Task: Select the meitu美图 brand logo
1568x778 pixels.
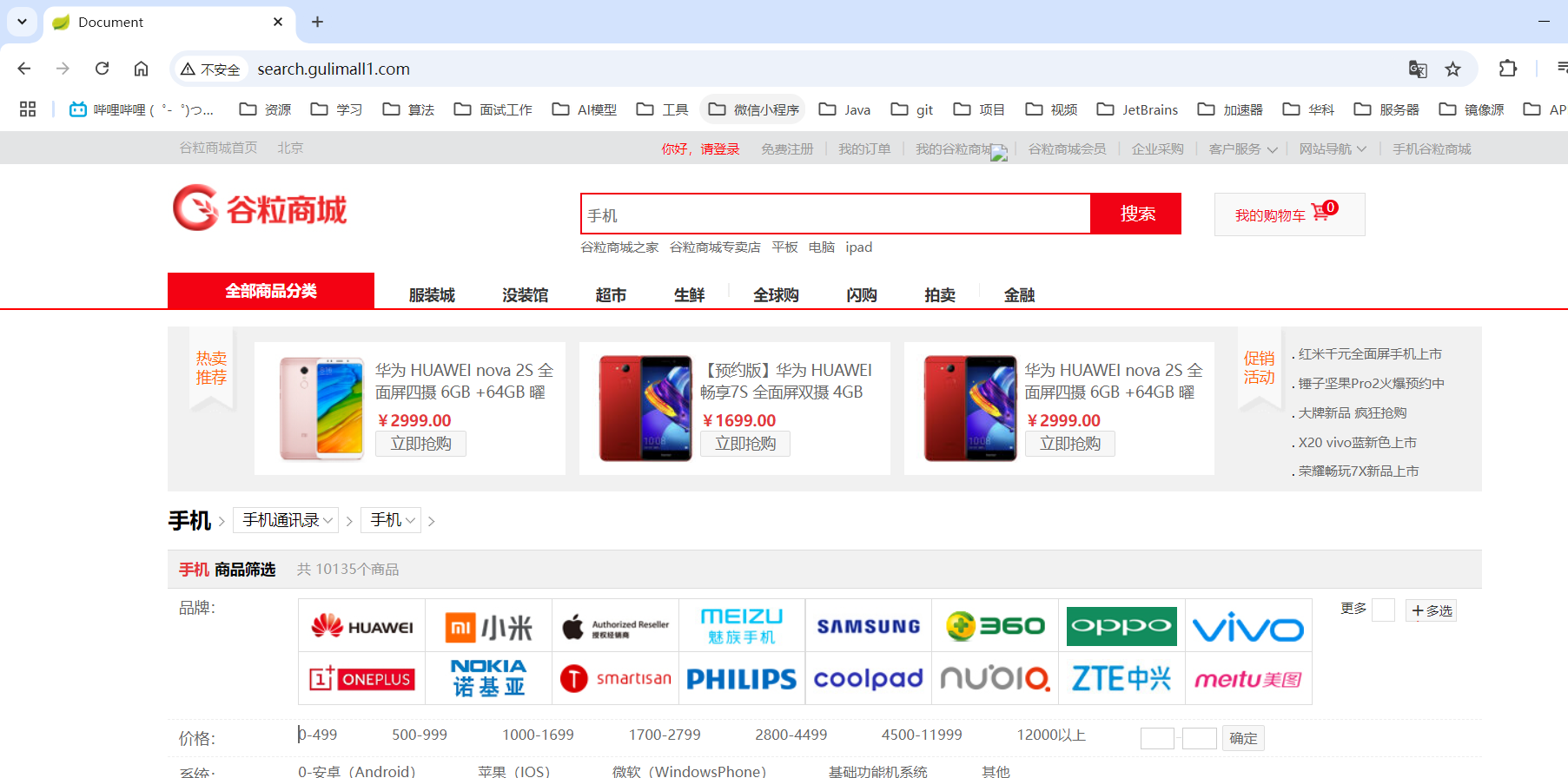Action: [1248, 678]
